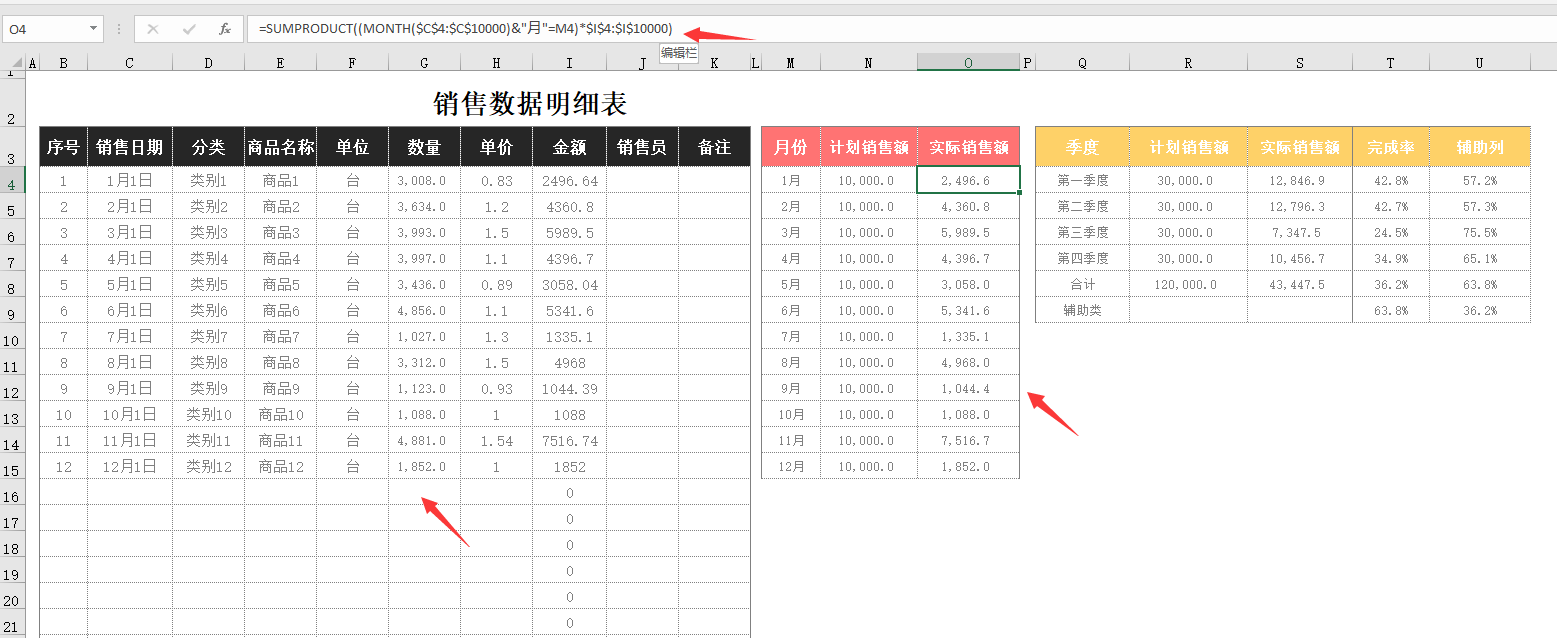Click date cell 12月1日
Viewport: 1557px width, 638px height.
[x=130, y=466]
